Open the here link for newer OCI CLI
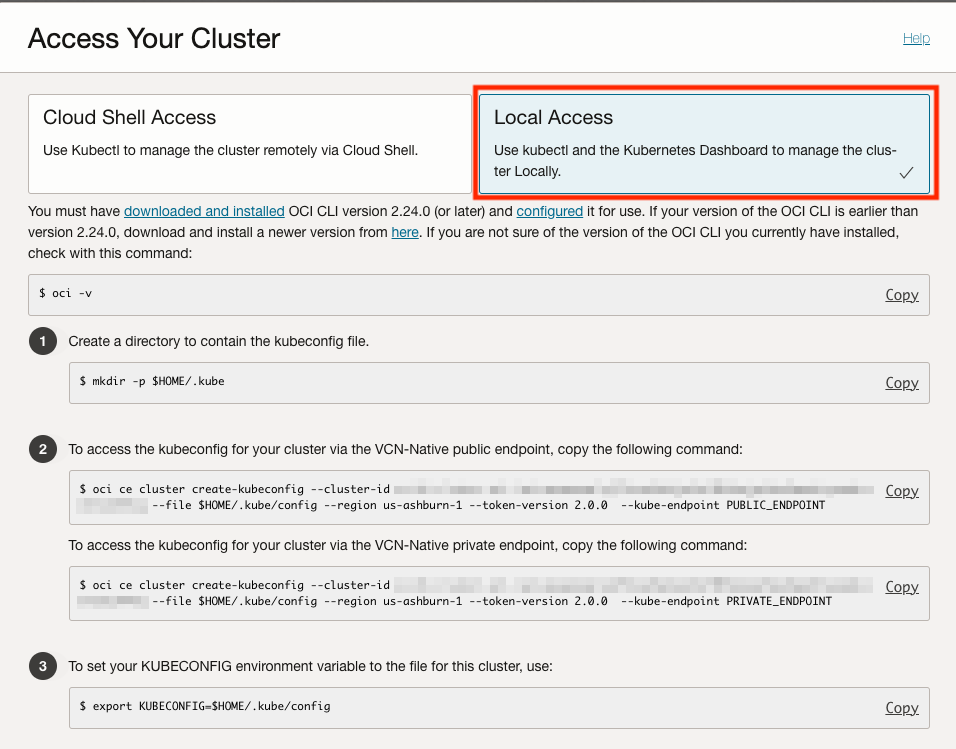 [x=404, y=232]
